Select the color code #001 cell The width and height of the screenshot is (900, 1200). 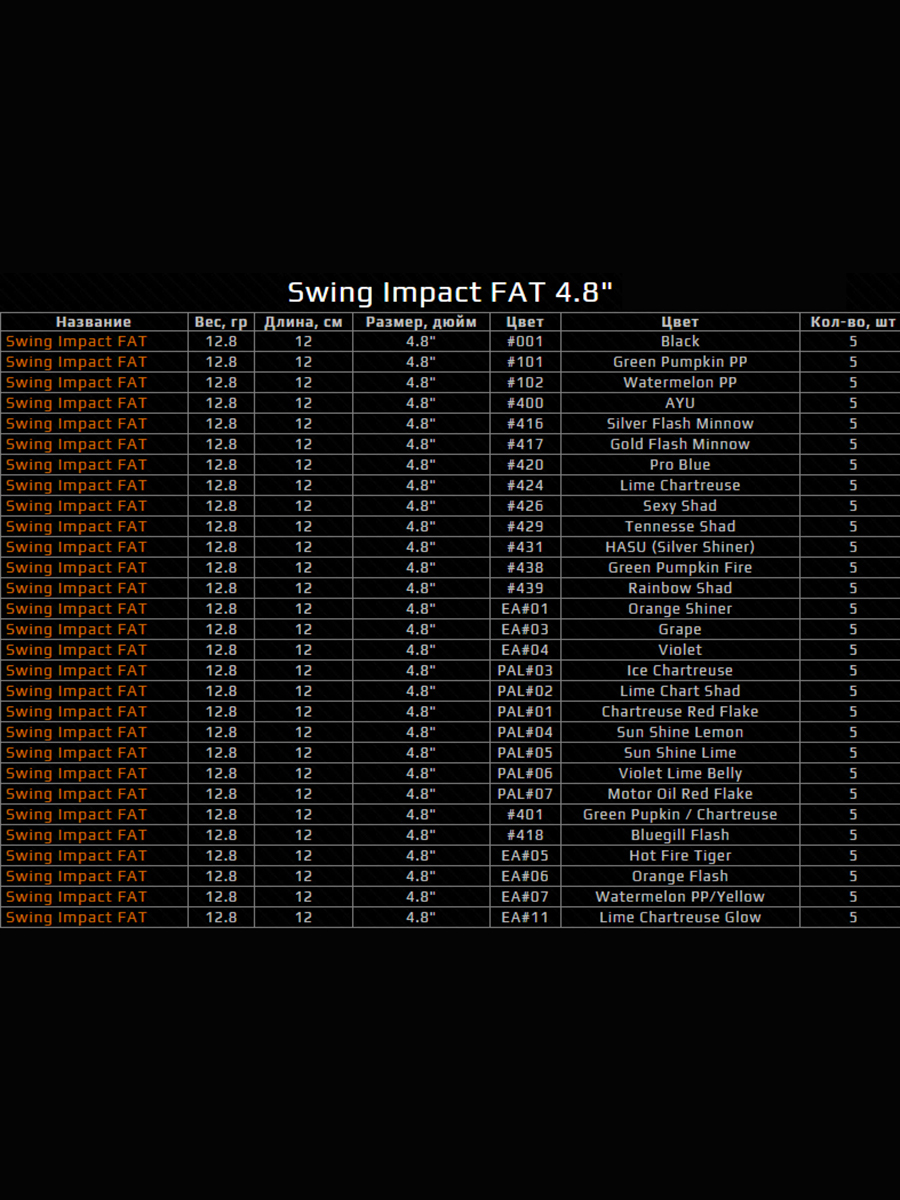pyautogui.click(x=525, y=341)
